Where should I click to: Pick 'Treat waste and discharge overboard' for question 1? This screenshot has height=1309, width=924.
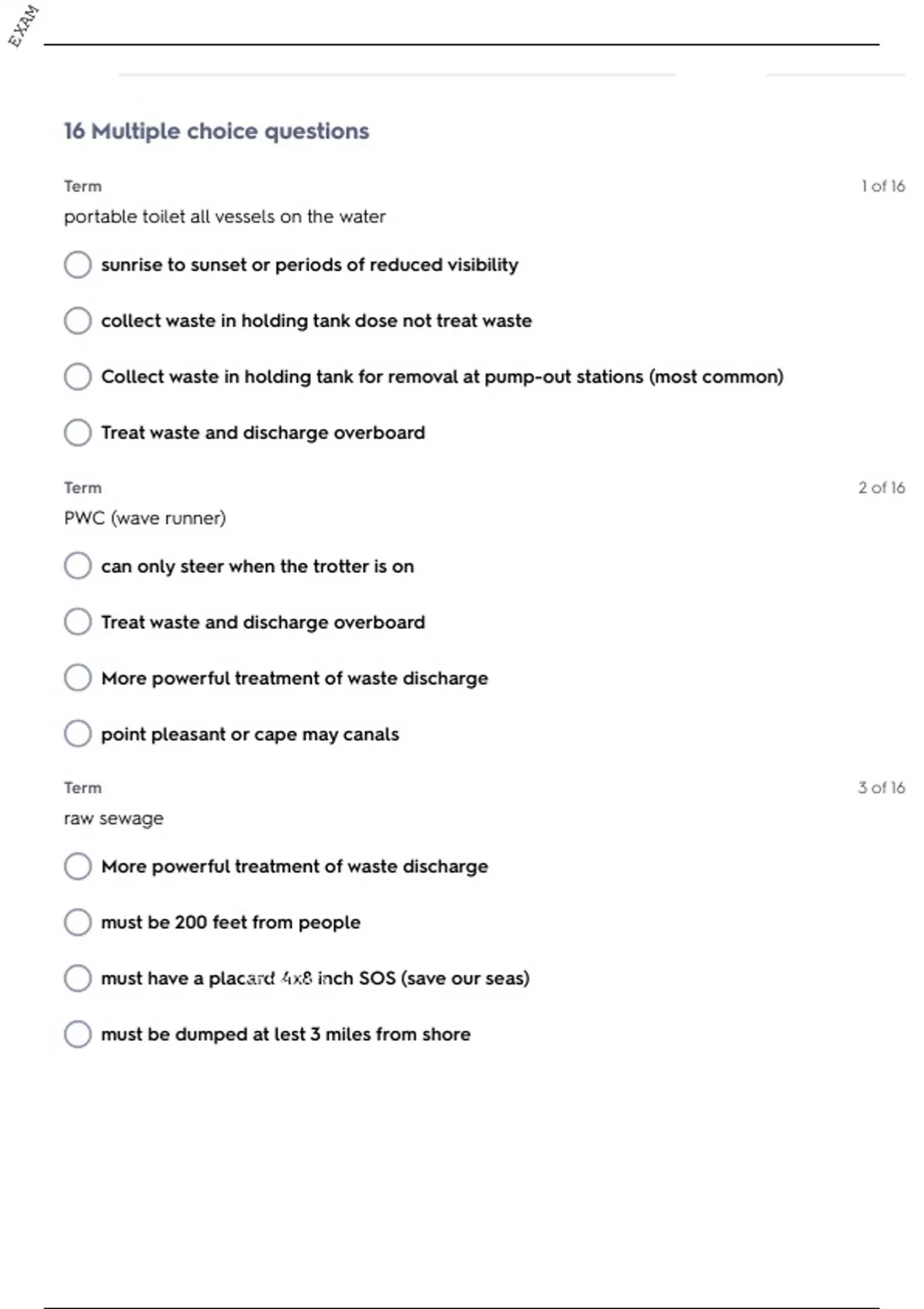pyautogui.click(x=78, y=433)
